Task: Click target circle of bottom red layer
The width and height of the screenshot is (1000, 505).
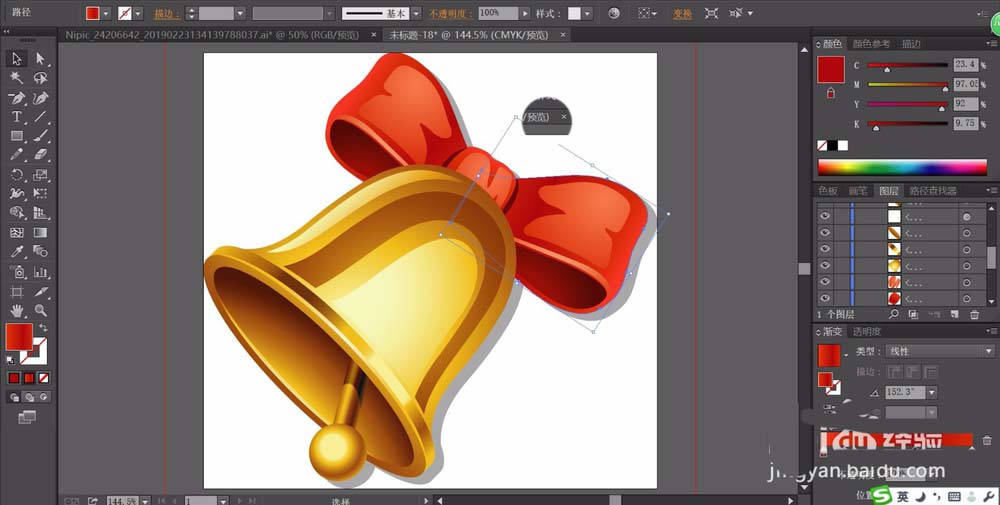Action: click(x=967, y=298)
